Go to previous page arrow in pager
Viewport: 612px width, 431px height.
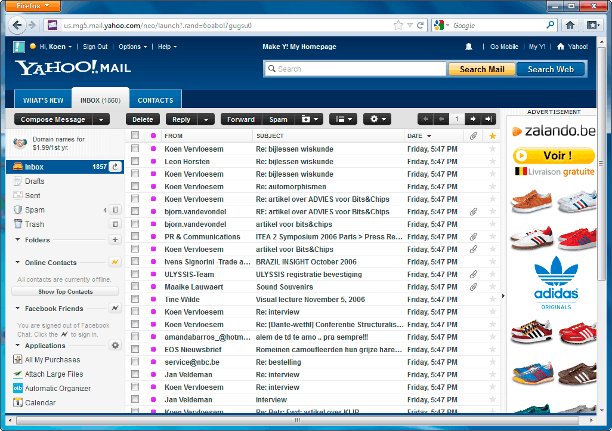(441, 119)
